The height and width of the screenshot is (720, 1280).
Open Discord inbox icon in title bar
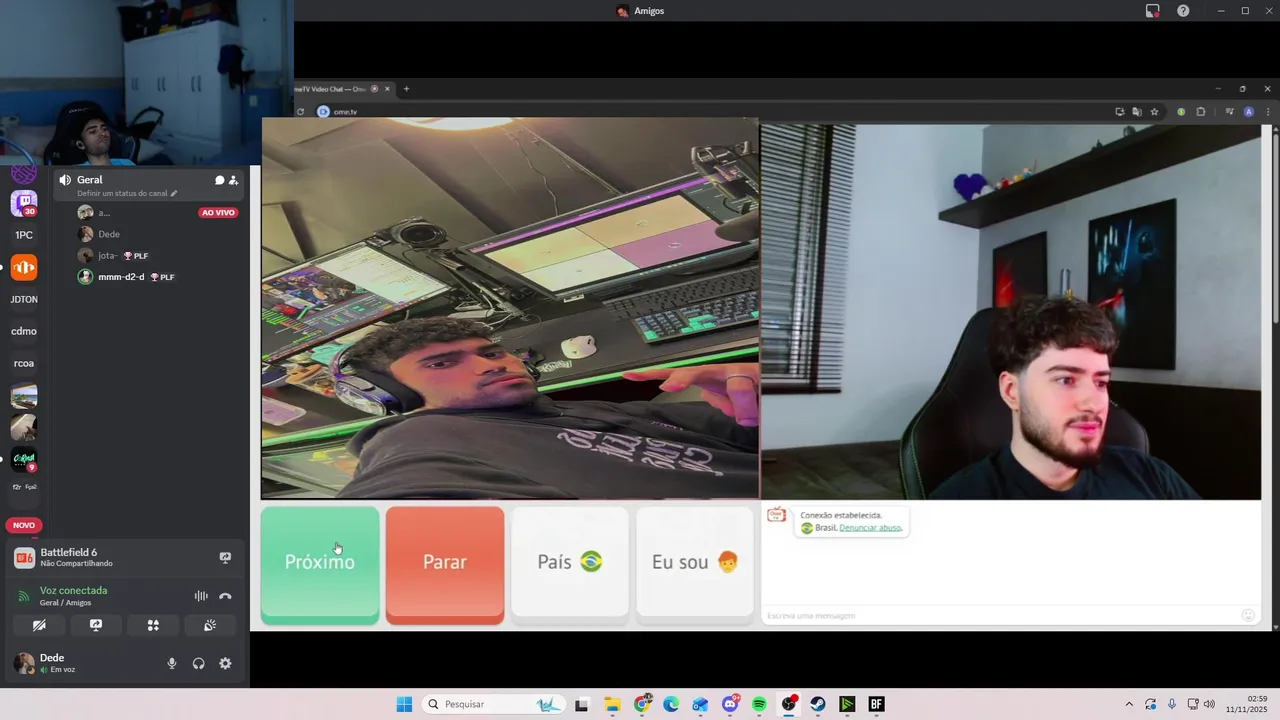point(1153,11)
